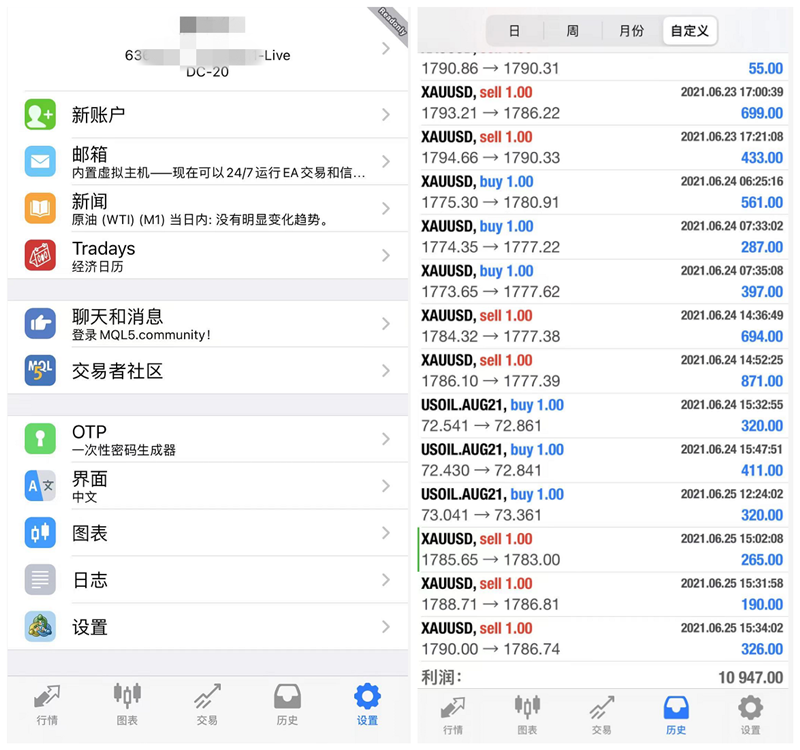800x750 pixels.
Task: Open 图表 settings list entry
Action: coord(208,533)
